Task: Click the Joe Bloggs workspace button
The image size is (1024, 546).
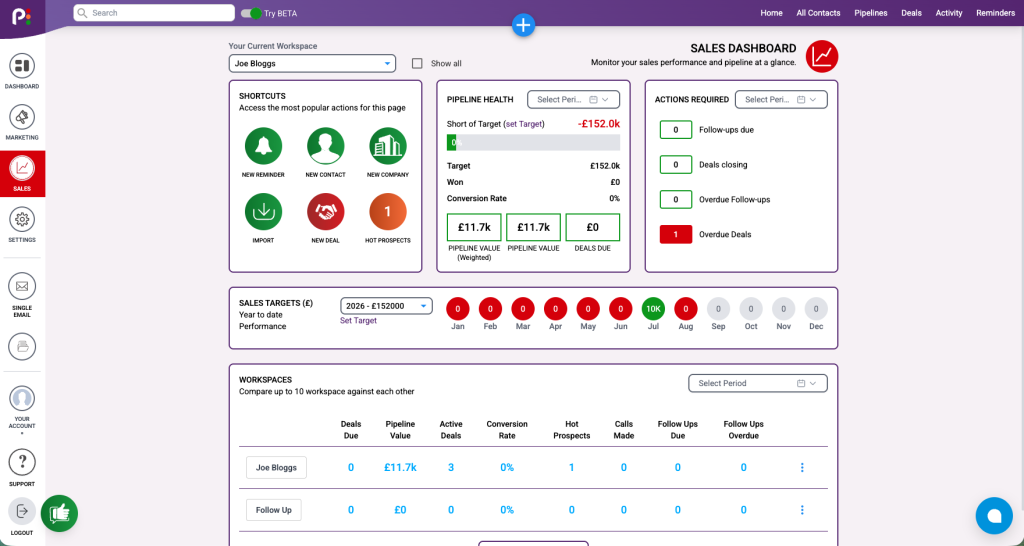Action: tap(276, 468)
